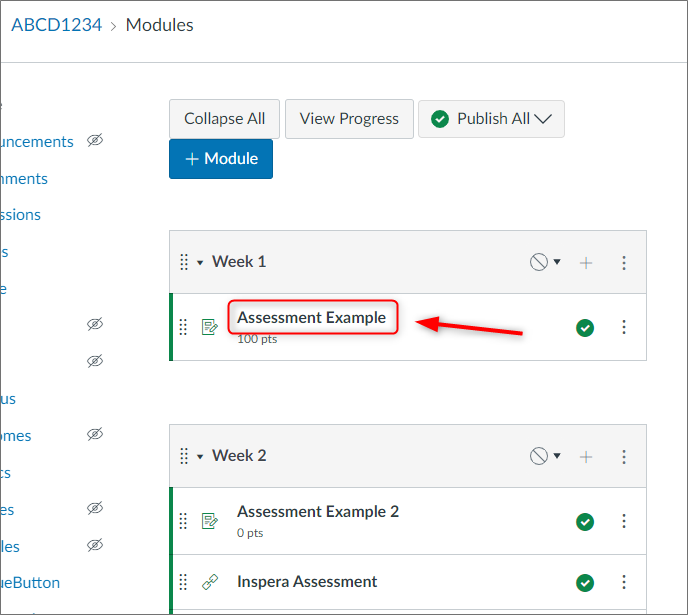Open the Week 1 unpublished status dropdown
688x615 pixels.
tap(545, 262)
